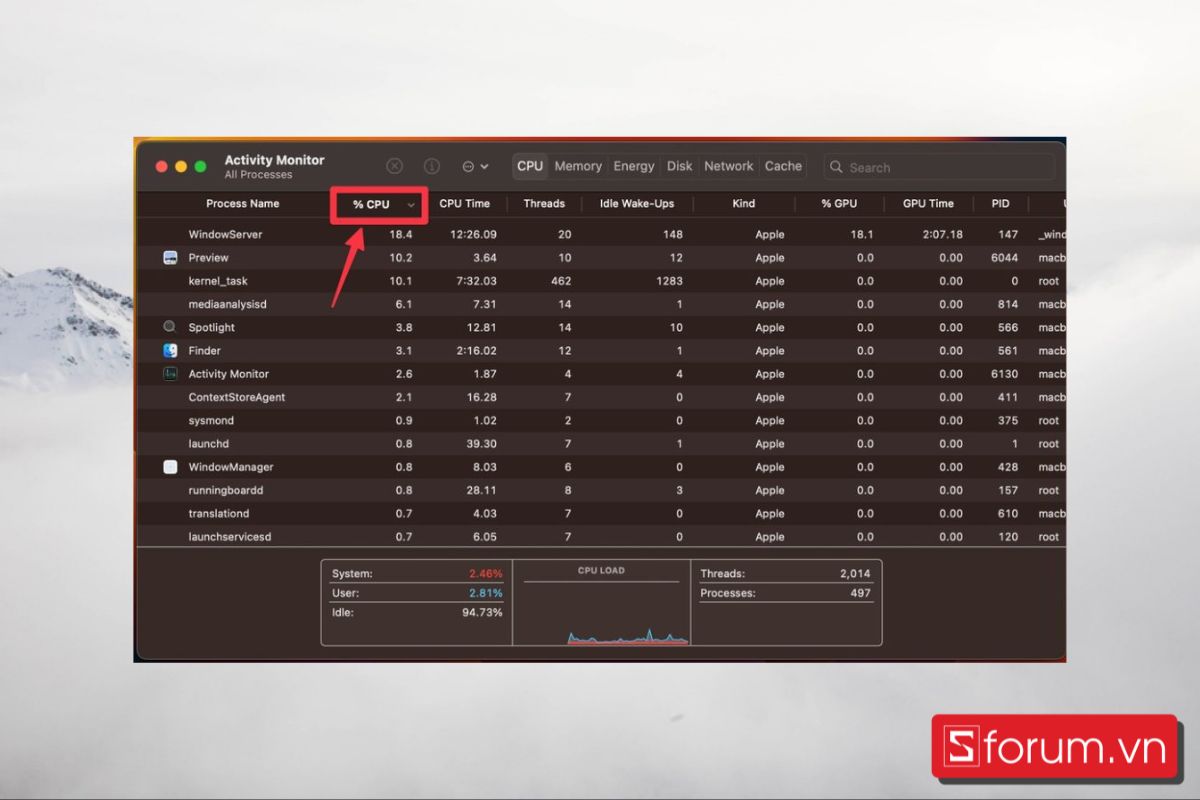1200x800 pixels.
Task: Click the Activity Monitor icon in the process list
Action: point(170,373)
